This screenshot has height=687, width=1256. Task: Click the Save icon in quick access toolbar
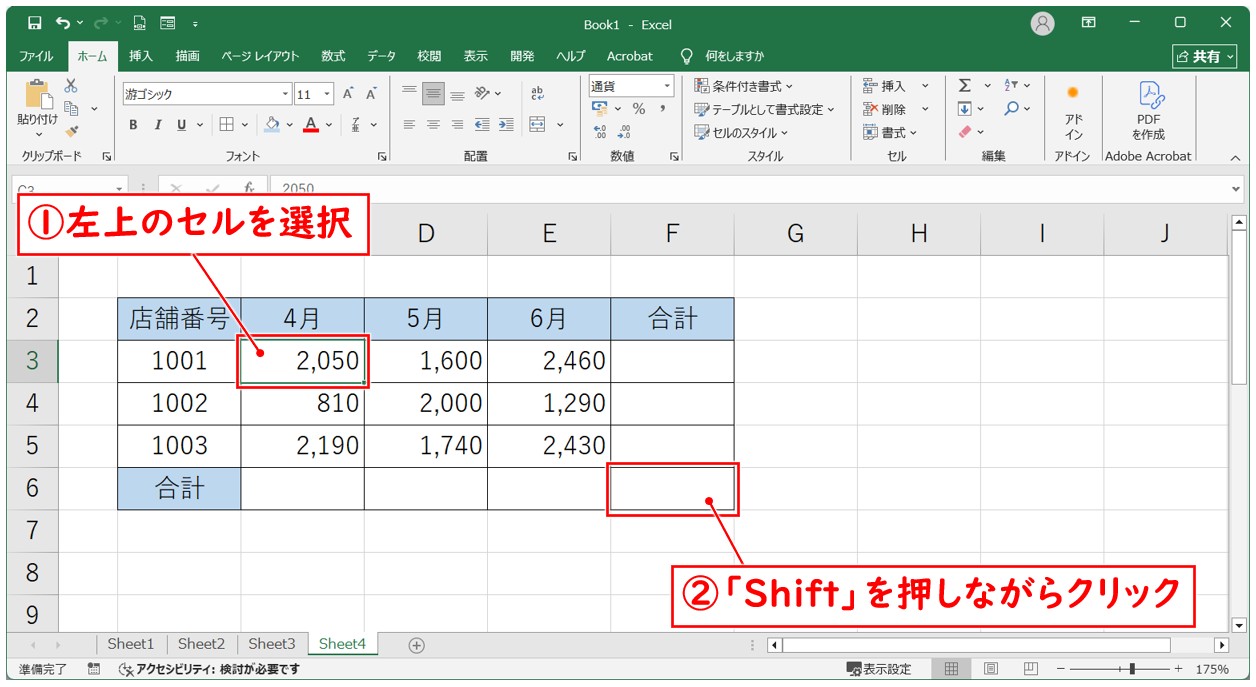pyautogui.click(x=34, y=23)
